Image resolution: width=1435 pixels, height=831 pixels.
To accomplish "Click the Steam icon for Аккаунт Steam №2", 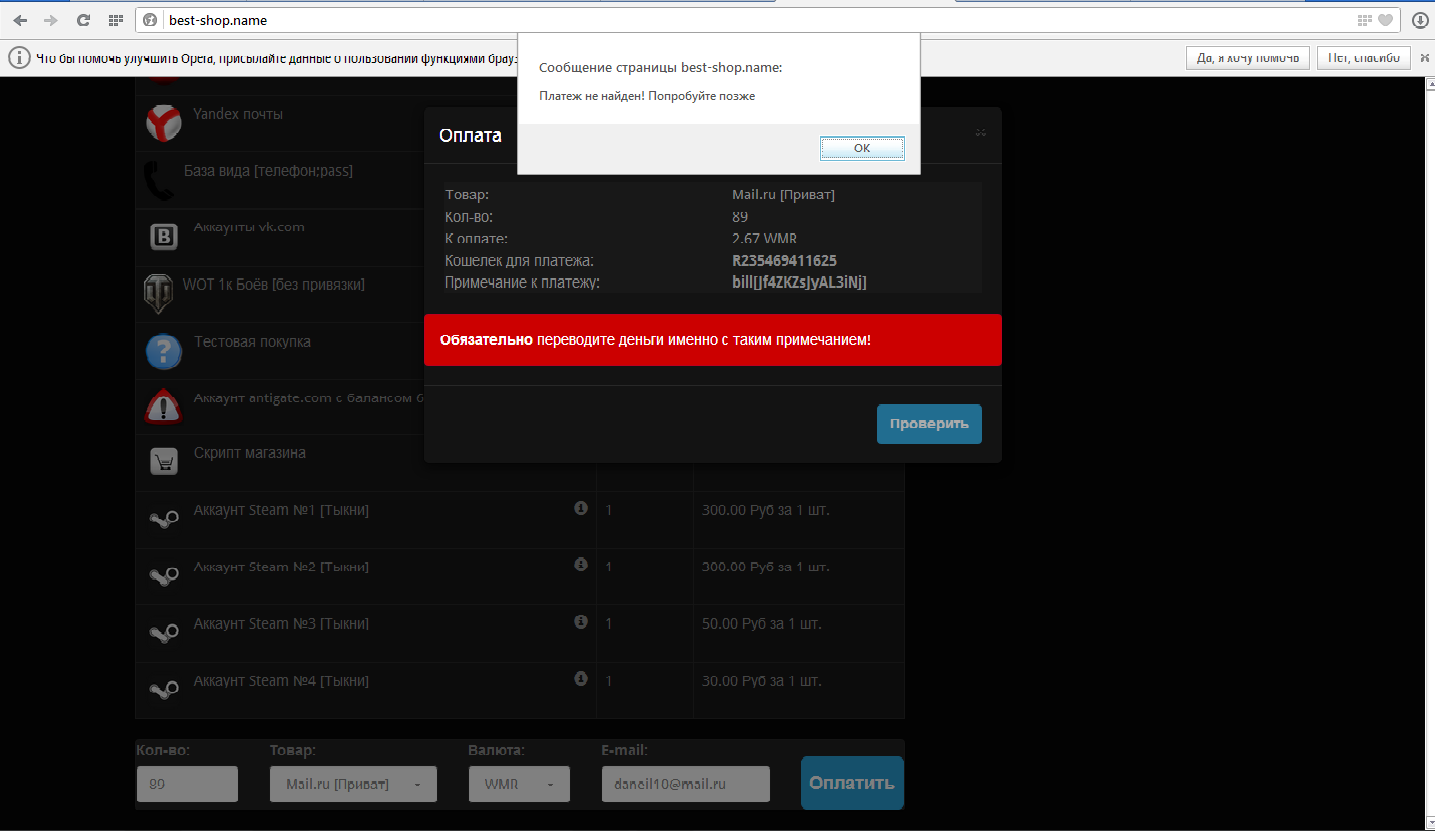I will [x=164, y=576].
